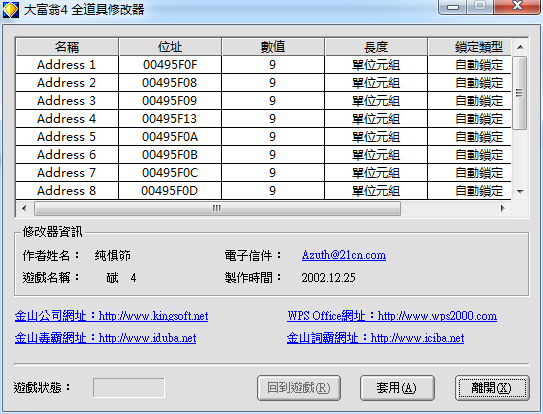Click the address cell 00495F0D
Viewport: 543px width, 414px height.
point(170,191)
